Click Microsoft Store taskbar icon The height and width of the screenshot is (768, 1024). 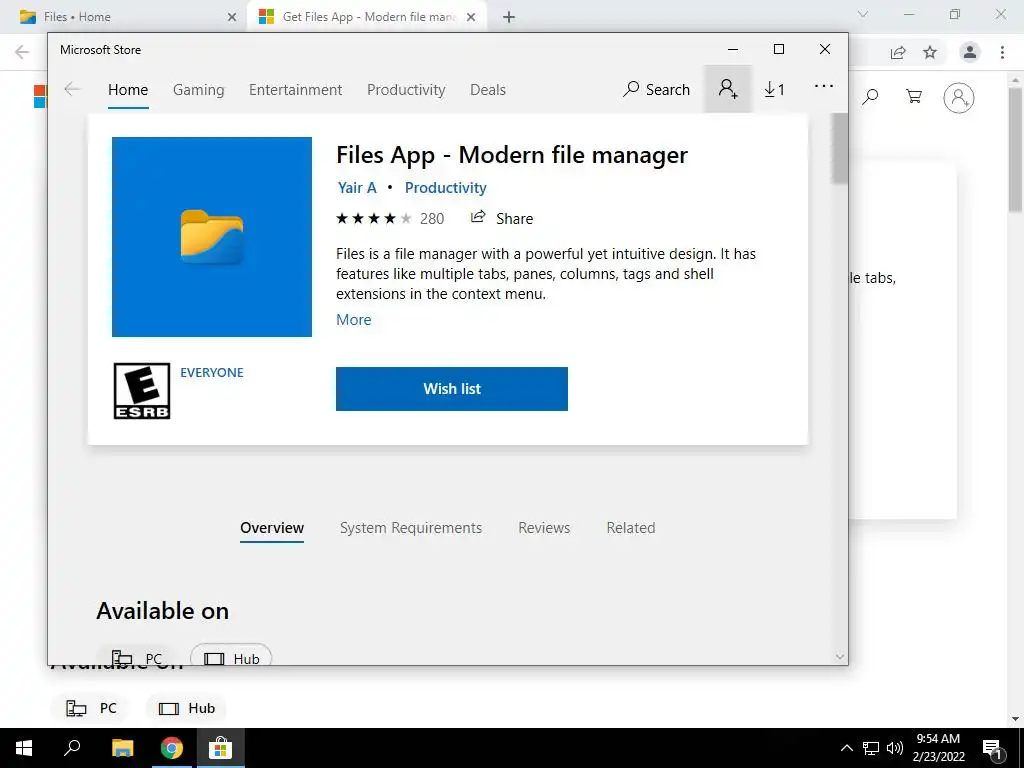coord(221,748)
